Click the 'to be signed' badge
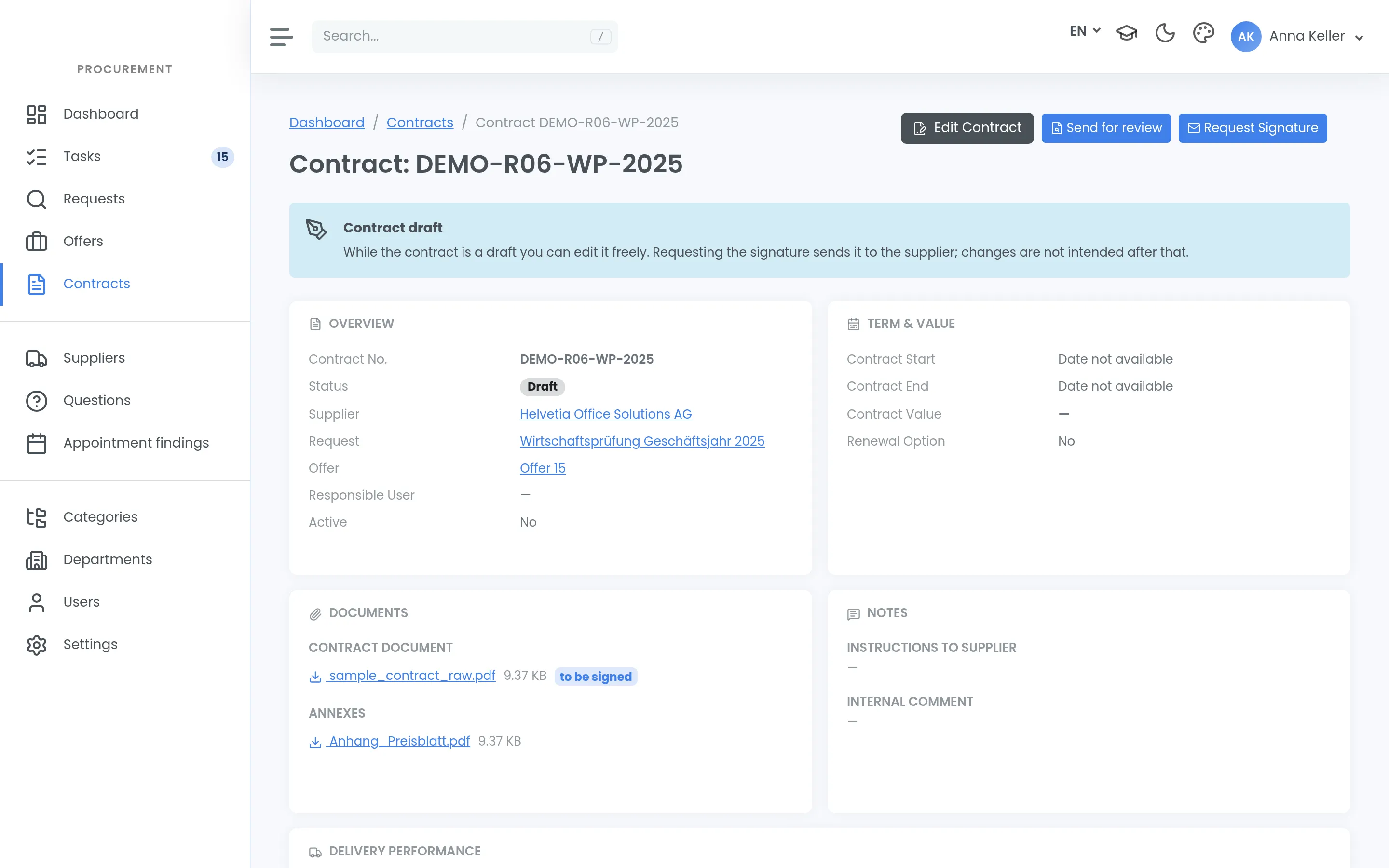 [595, 677]
